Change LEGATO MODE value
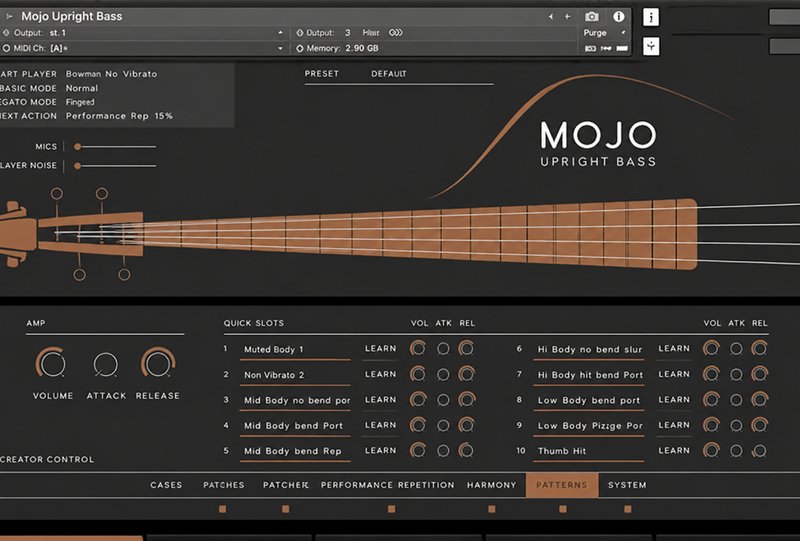 (80, 102)
